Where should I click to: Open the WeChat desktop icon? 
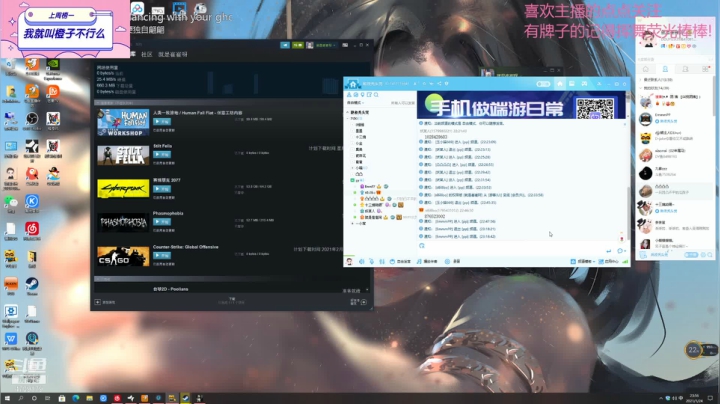click(x=11, y=202)
